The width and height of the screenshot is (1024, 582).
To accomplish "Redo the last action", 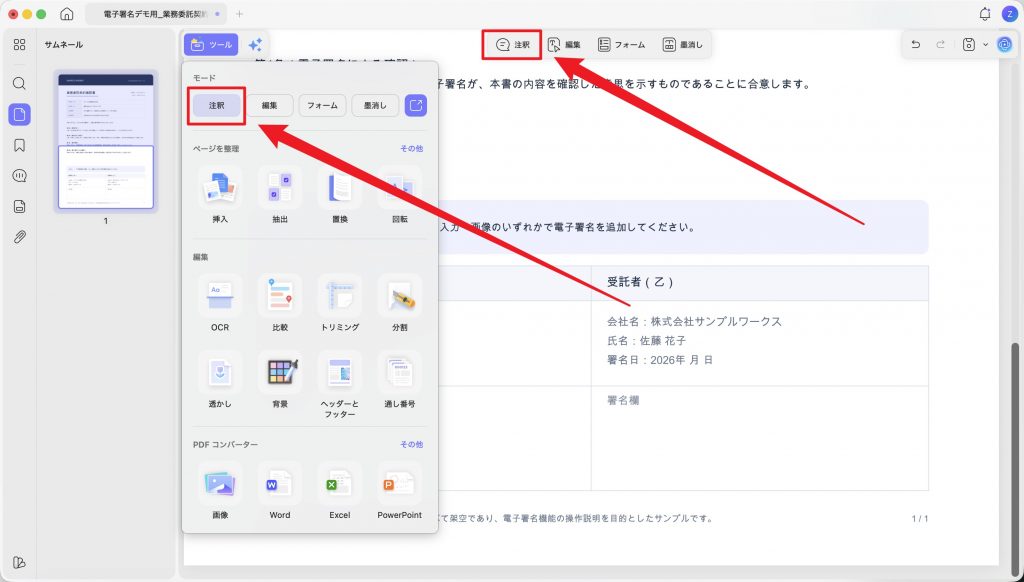I will (x=940, y=44).
